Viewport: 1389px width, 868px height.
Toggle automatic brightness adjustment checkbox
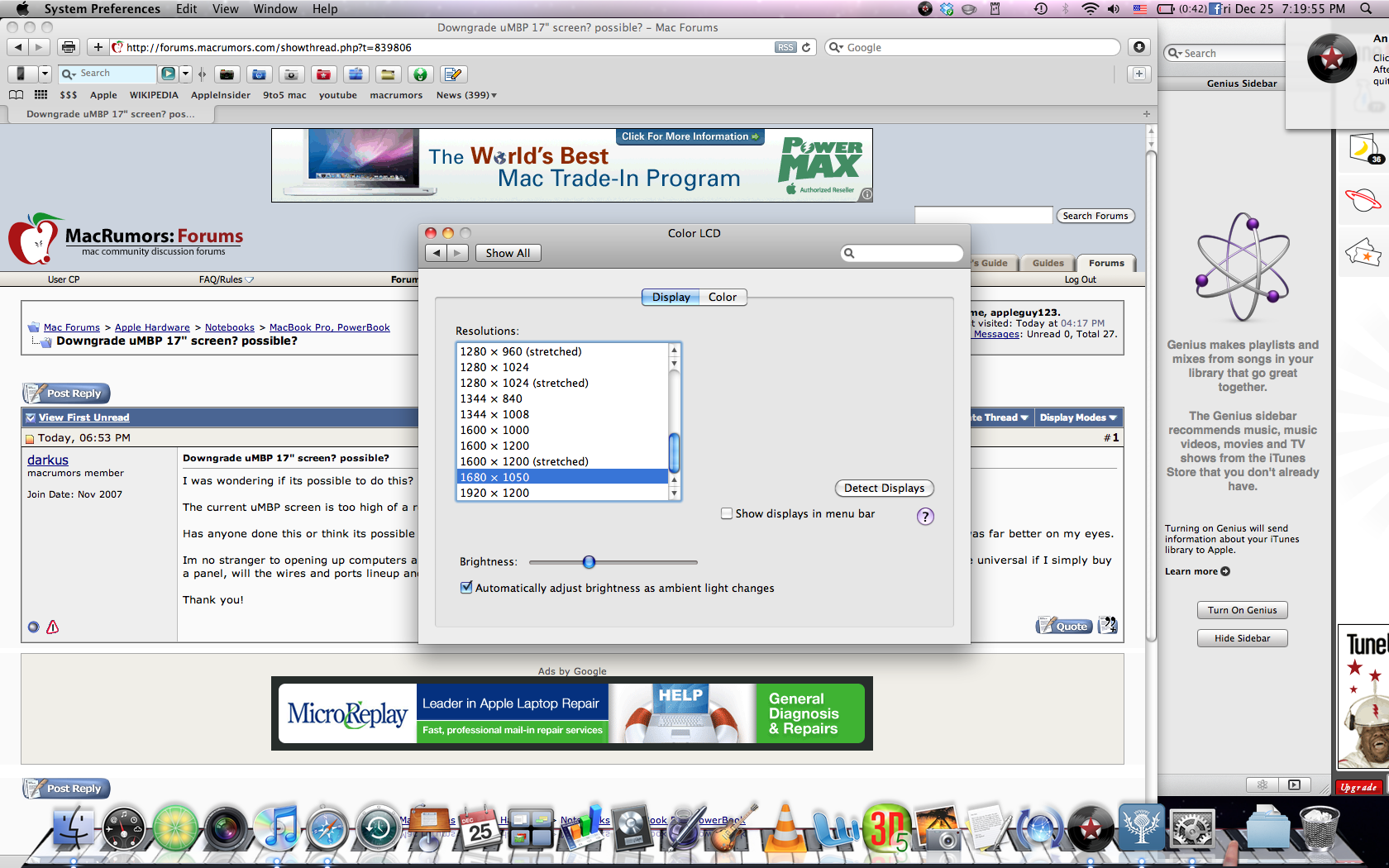[466, 588]
